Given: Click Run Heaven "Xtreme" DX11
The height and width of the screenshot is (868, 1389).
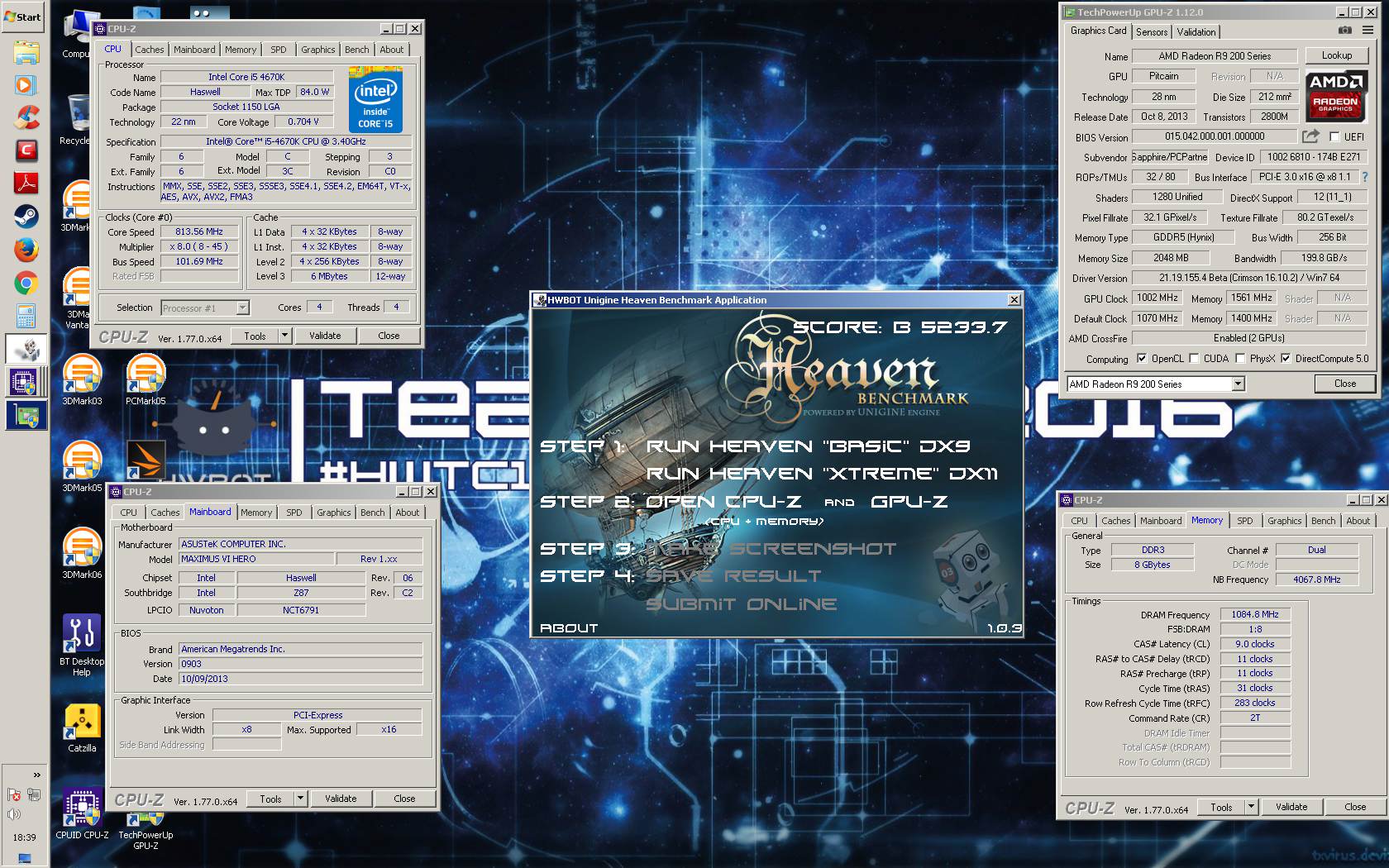Looking at the screenshot, I should tap(823, 474).
